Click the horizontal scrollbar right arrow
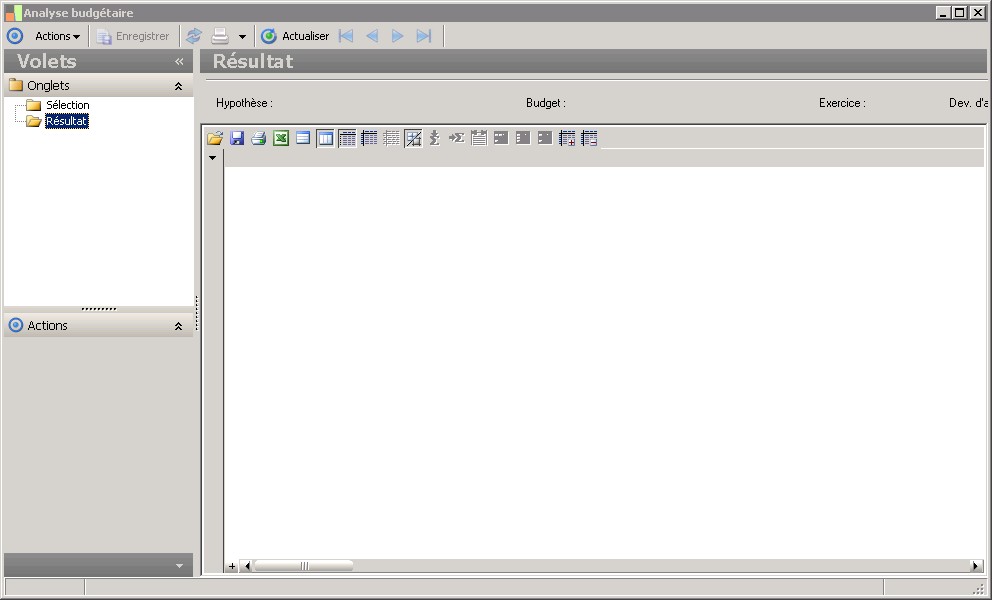The height and width of the screenshot is (600, 992). (976, 566)
